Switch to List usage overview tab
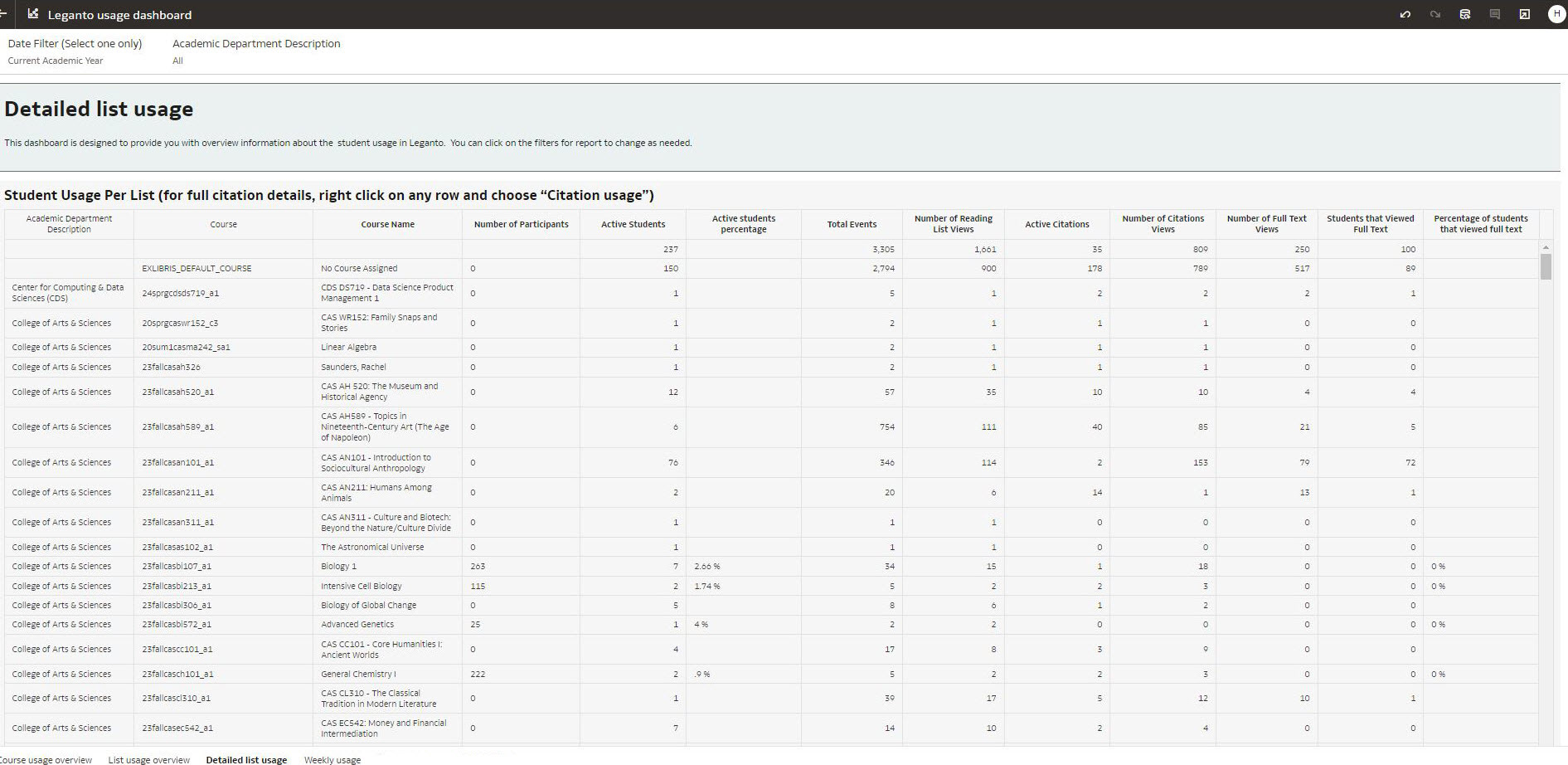The height and width of the screenshot is (765, 1568). [149, 759]
